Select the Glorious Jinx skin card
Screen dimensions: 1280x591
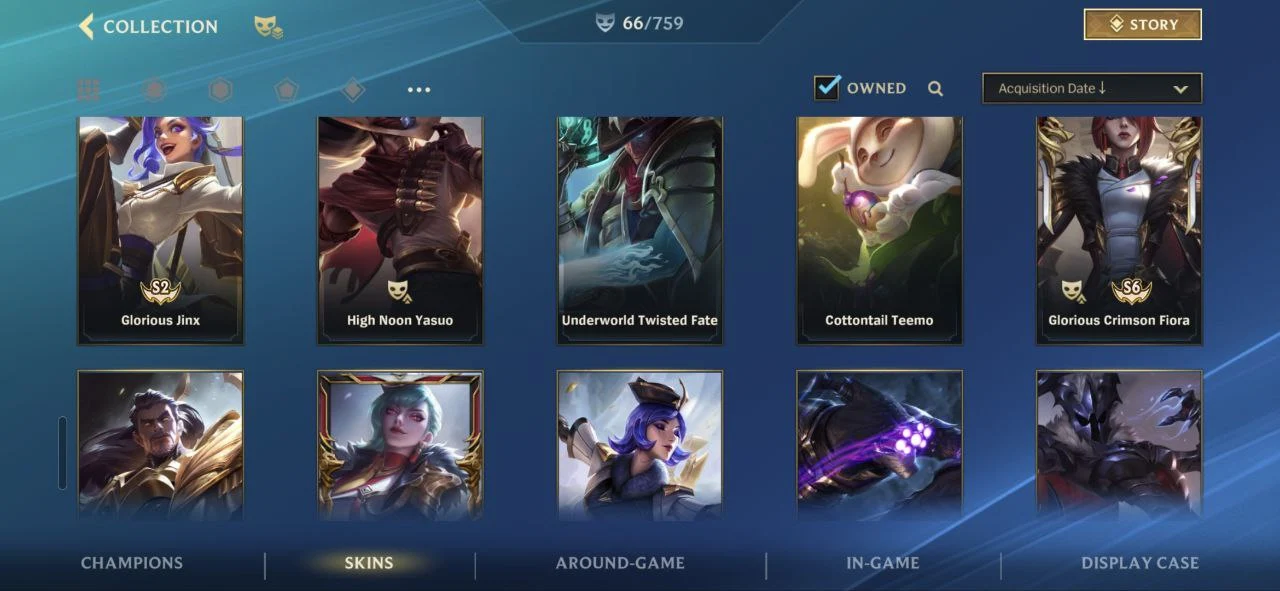pyautogui.click(x=160, y=230)
